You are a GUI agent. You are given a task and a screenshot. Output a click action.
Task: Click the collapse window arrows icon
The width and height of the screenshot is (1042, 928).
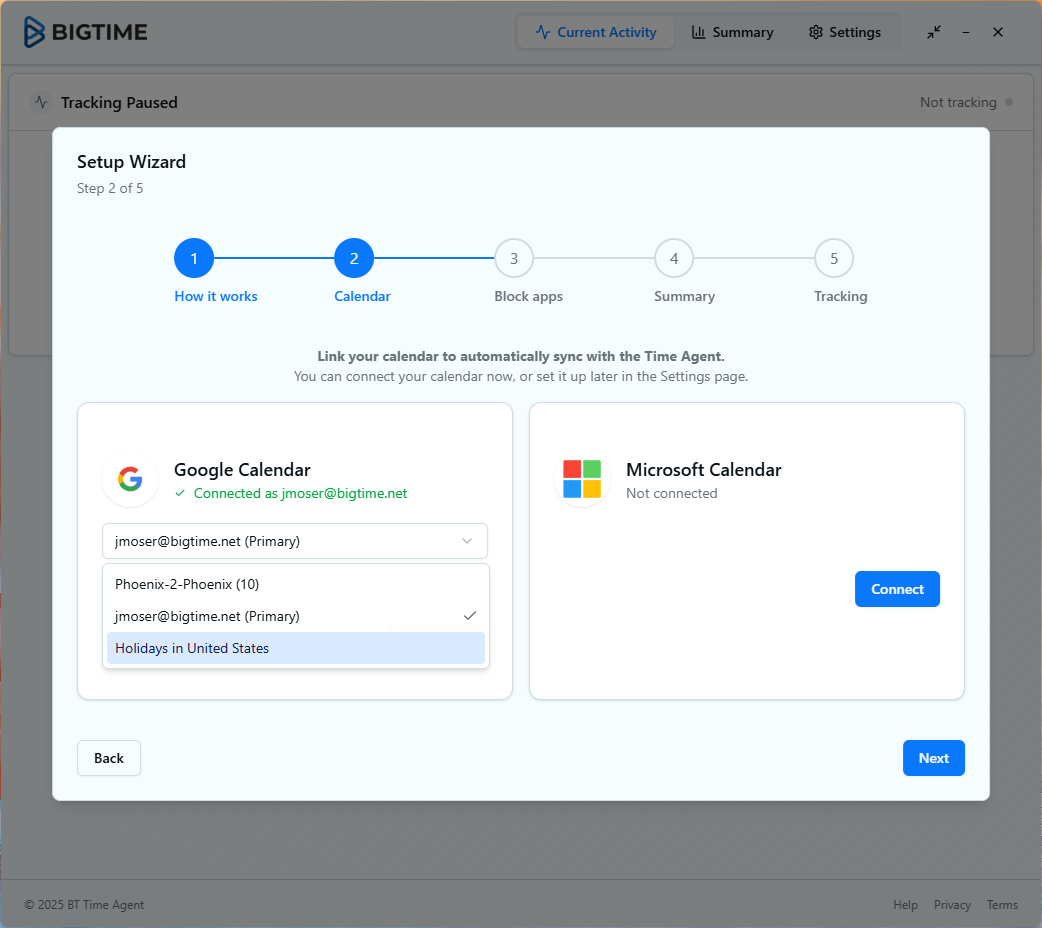(x=933, y=32)
